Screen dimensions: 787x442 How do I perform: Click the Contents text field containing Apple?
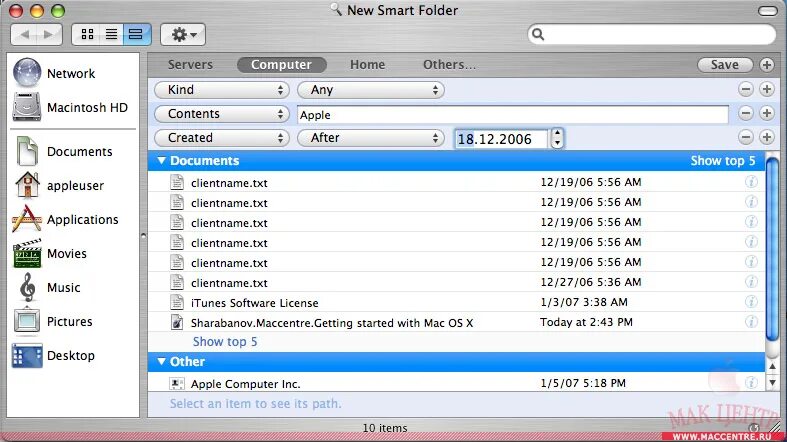pyautogui.click(x=512, y=115)
